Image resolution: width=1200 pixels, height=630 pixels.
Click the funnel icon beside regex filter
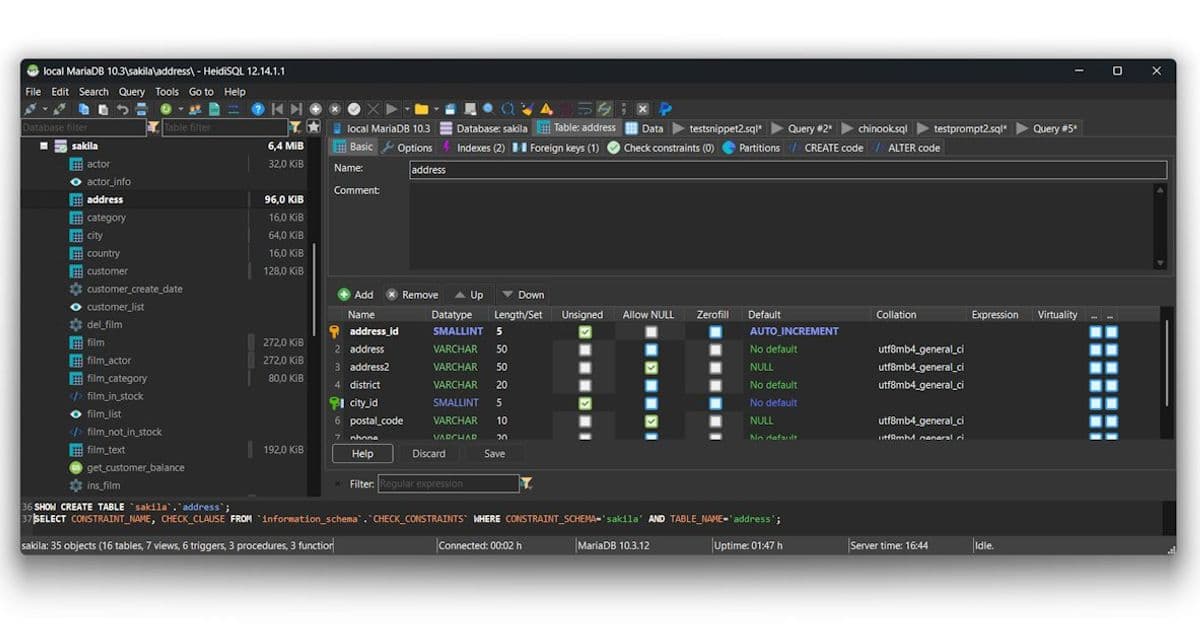[527, 483]
